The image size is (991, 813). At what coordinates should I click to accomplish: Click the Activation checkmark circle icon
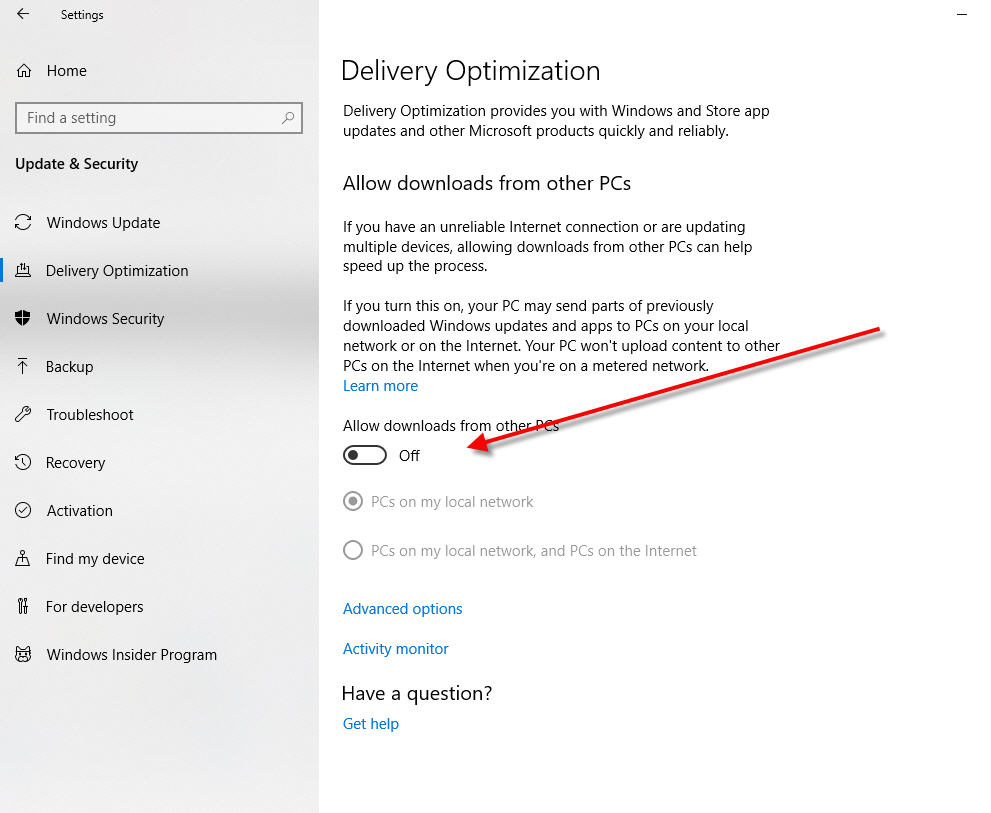[x=23, y=511]
